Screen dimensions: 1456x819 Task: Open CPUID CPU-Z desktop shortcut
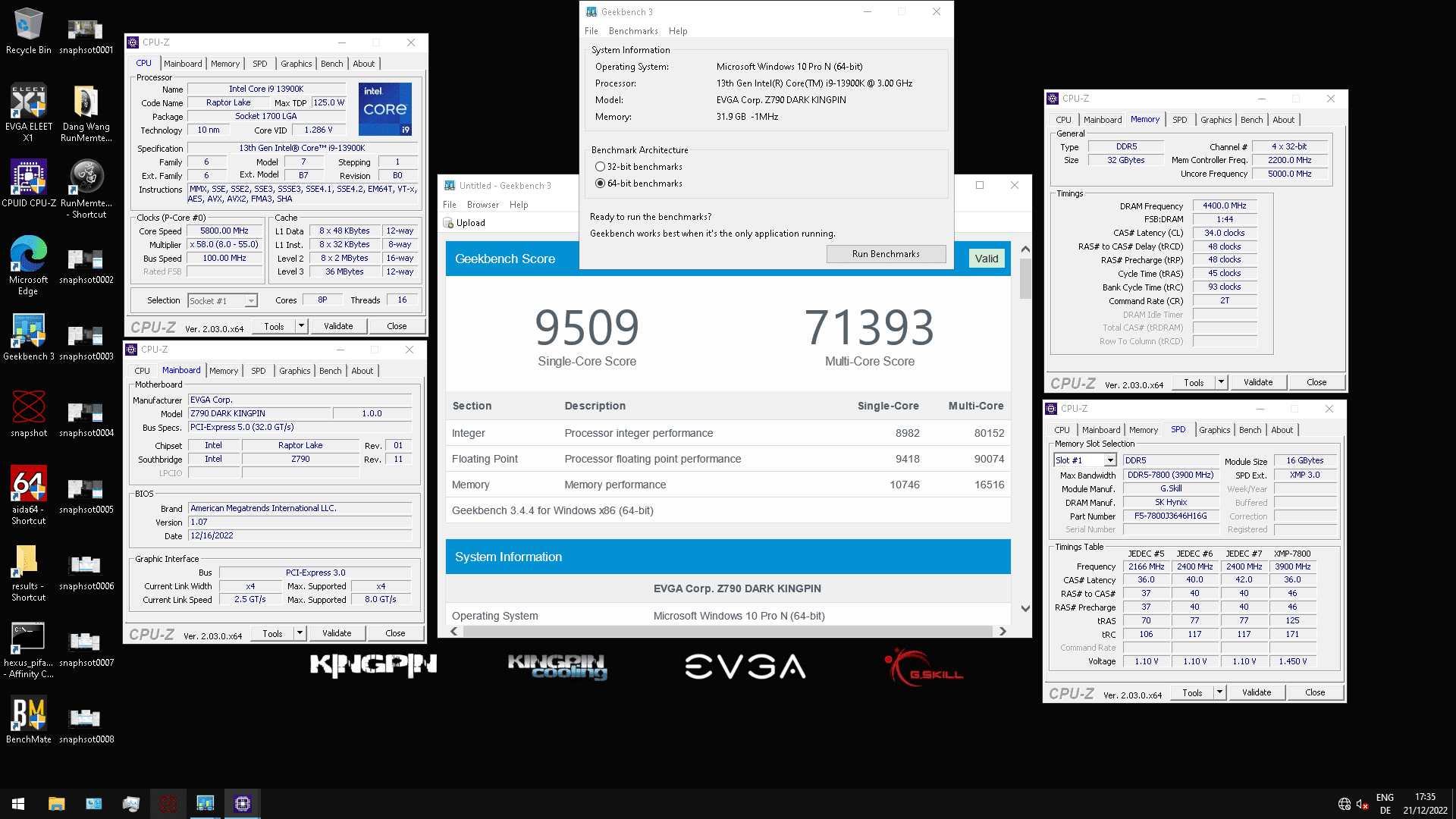(x=29, y=184)
